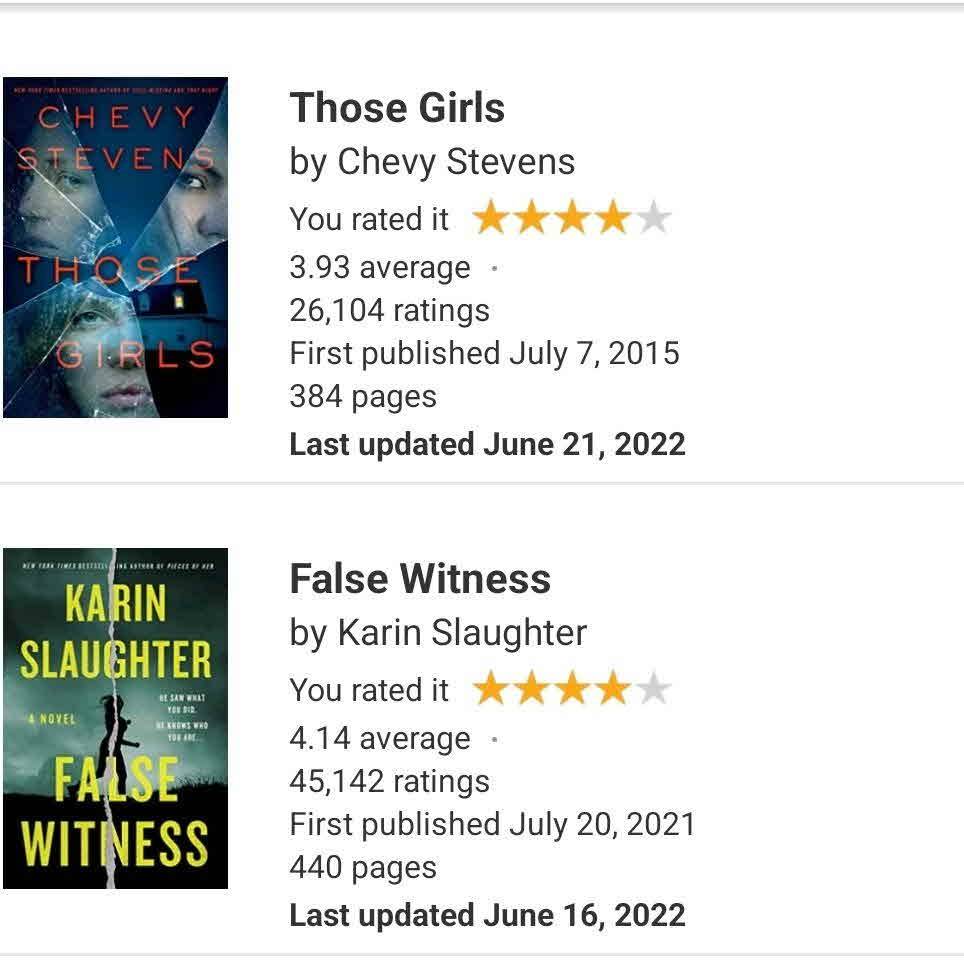Screen dimensions: 964x964
Task: Give False Witness the fifth gray star
Action: (653, 689)
